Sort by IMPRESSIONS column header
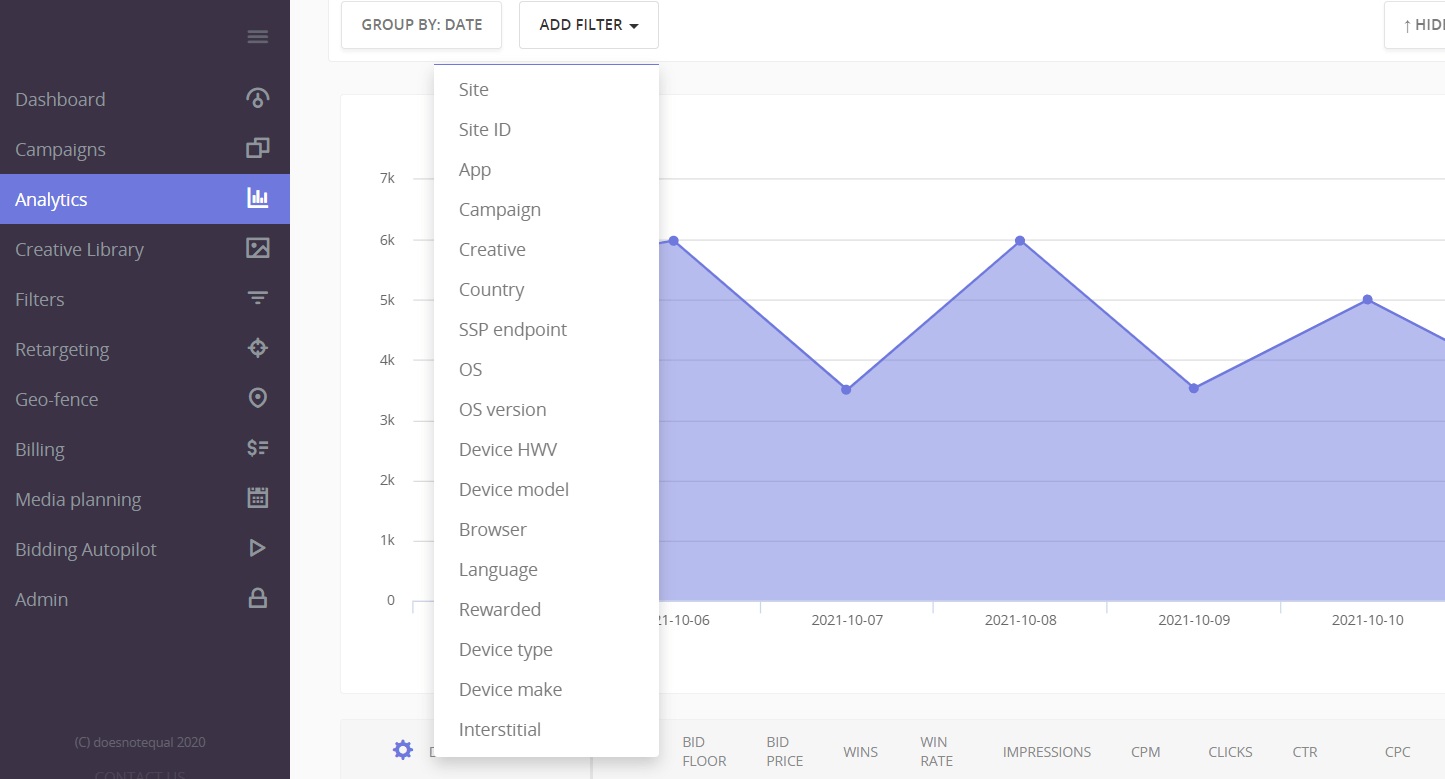1445x779 pixels. pyautogui.click(x=1047, y=752)
